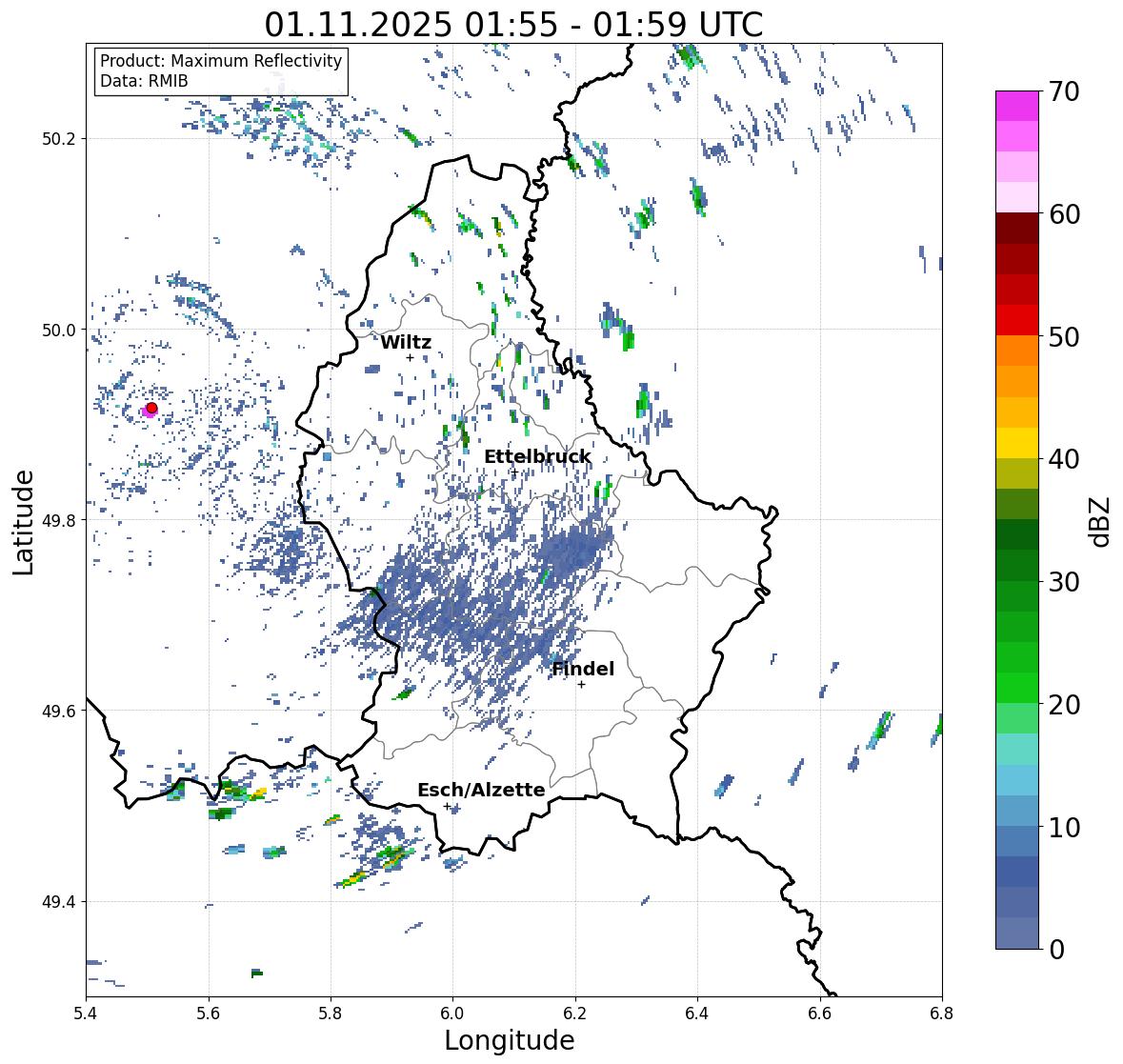Click the colorbar tick label 70
This screenshot has height=1064, width=1123.
1064,91
